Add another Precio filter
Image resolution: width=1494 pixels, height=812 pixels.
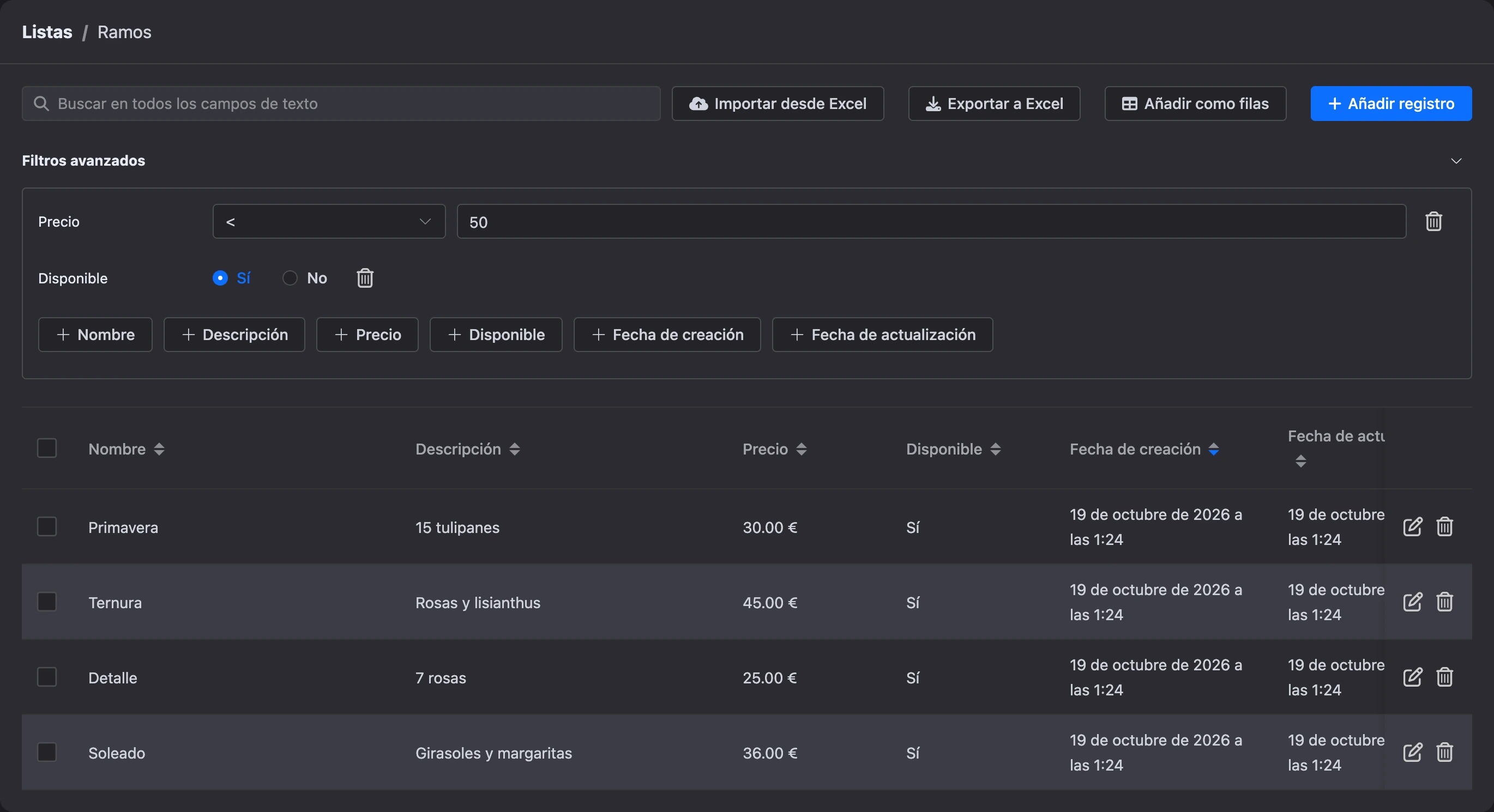tap(367, 335)
